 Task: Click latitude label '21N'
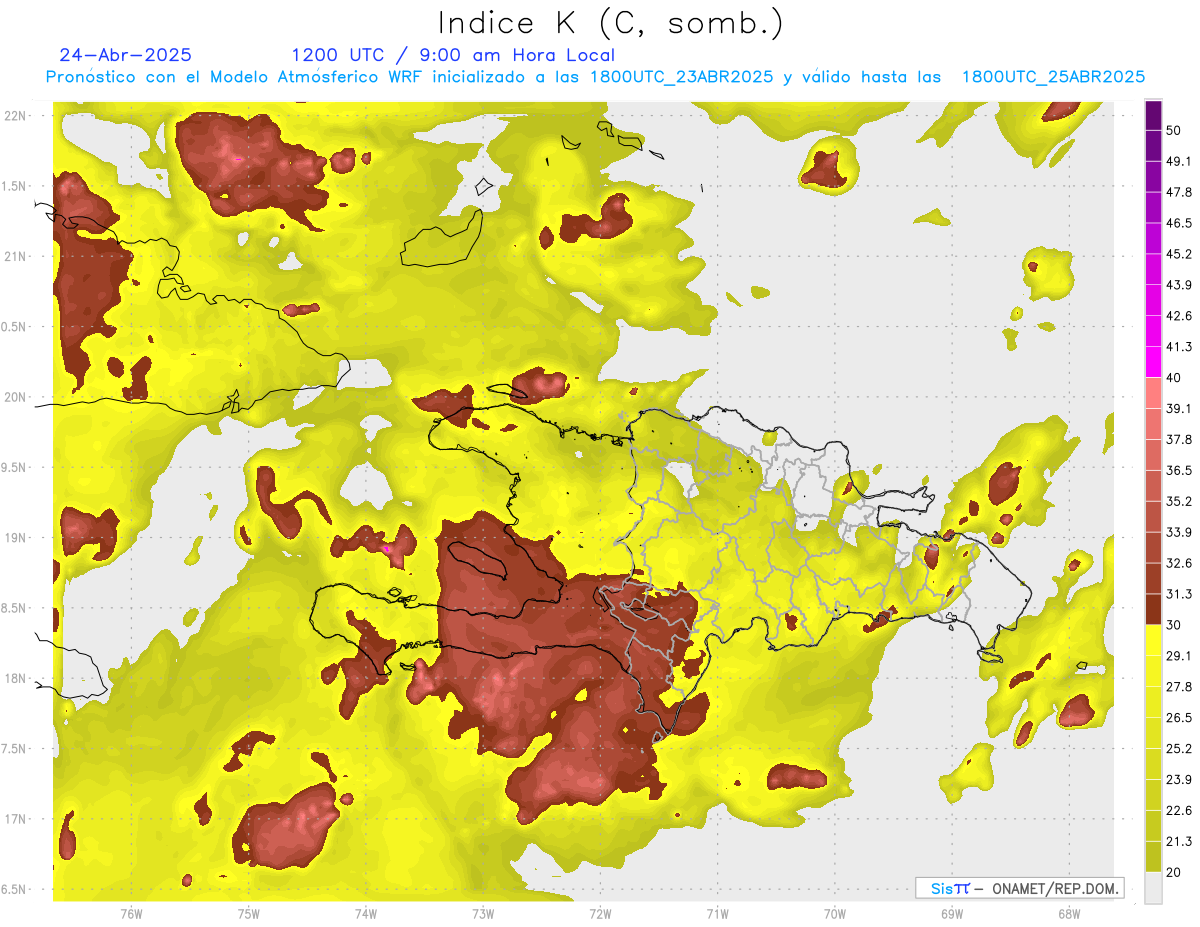pos(16,256)
